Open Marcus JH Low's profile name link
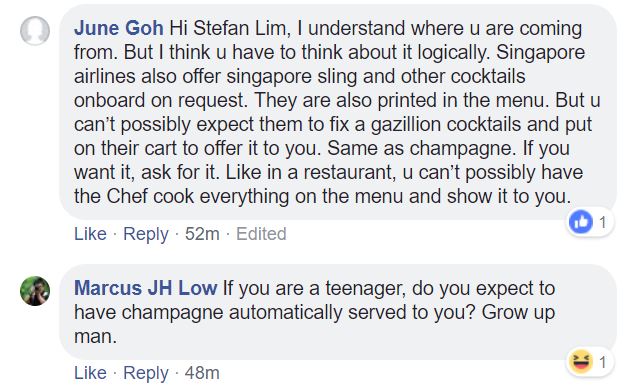The height and width of the screenshot is (389, 641). (146, 288)
